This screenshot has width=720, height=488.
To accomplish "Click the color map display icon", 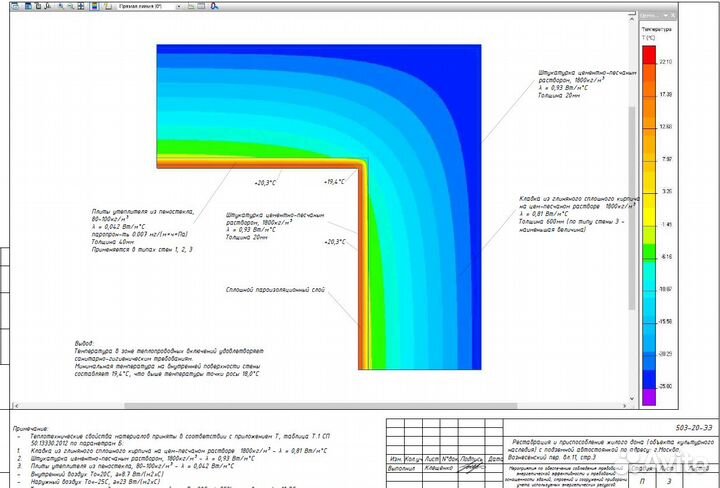I will pos(94,6).
